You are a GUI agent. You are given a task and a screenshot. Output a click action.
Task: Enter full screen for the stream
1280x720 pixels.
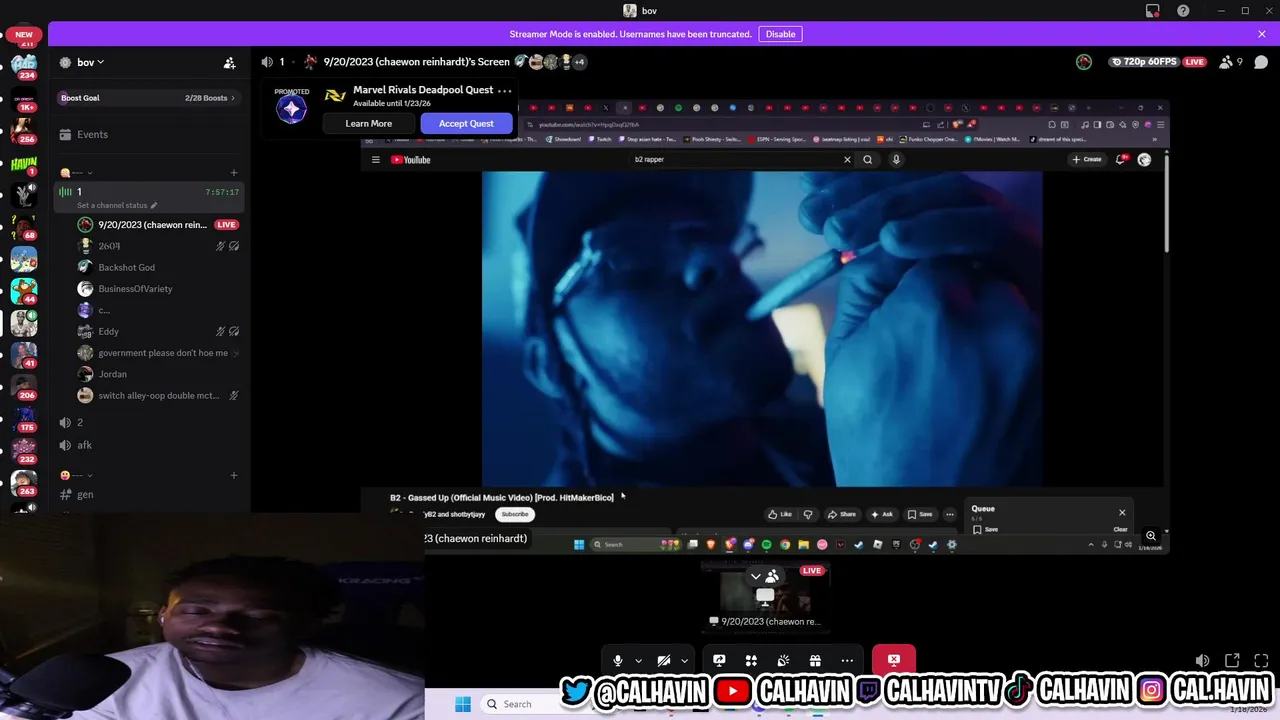1261,661
